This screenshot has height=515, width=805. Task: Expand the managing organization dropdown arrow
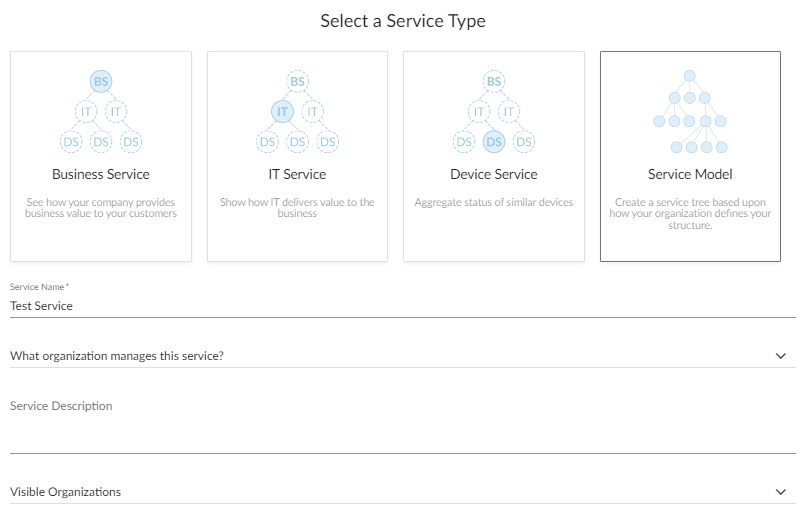point(781,355)
